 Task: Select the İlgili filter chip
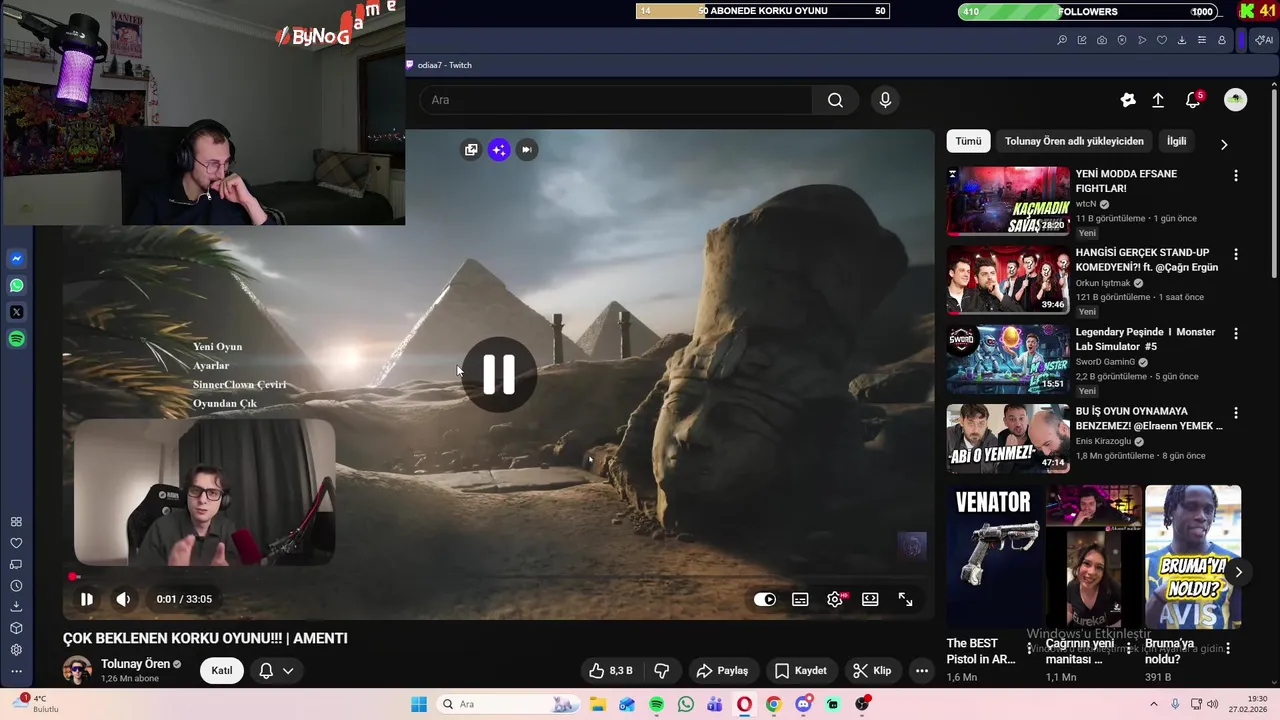(1177, 141)
